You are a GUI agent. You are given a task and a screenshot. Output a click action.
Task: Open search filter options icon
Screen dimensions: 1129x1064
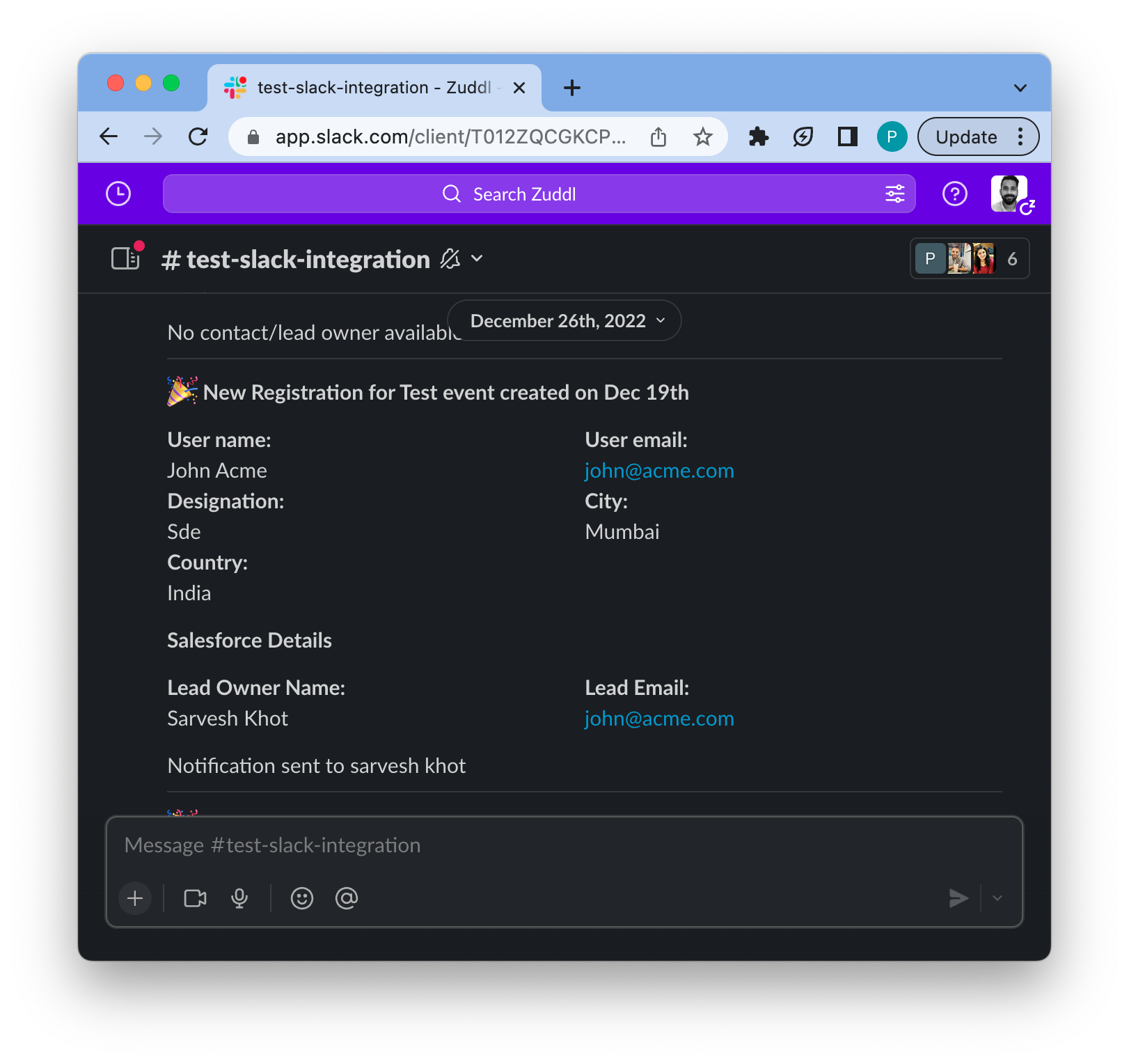click(894, 194)
